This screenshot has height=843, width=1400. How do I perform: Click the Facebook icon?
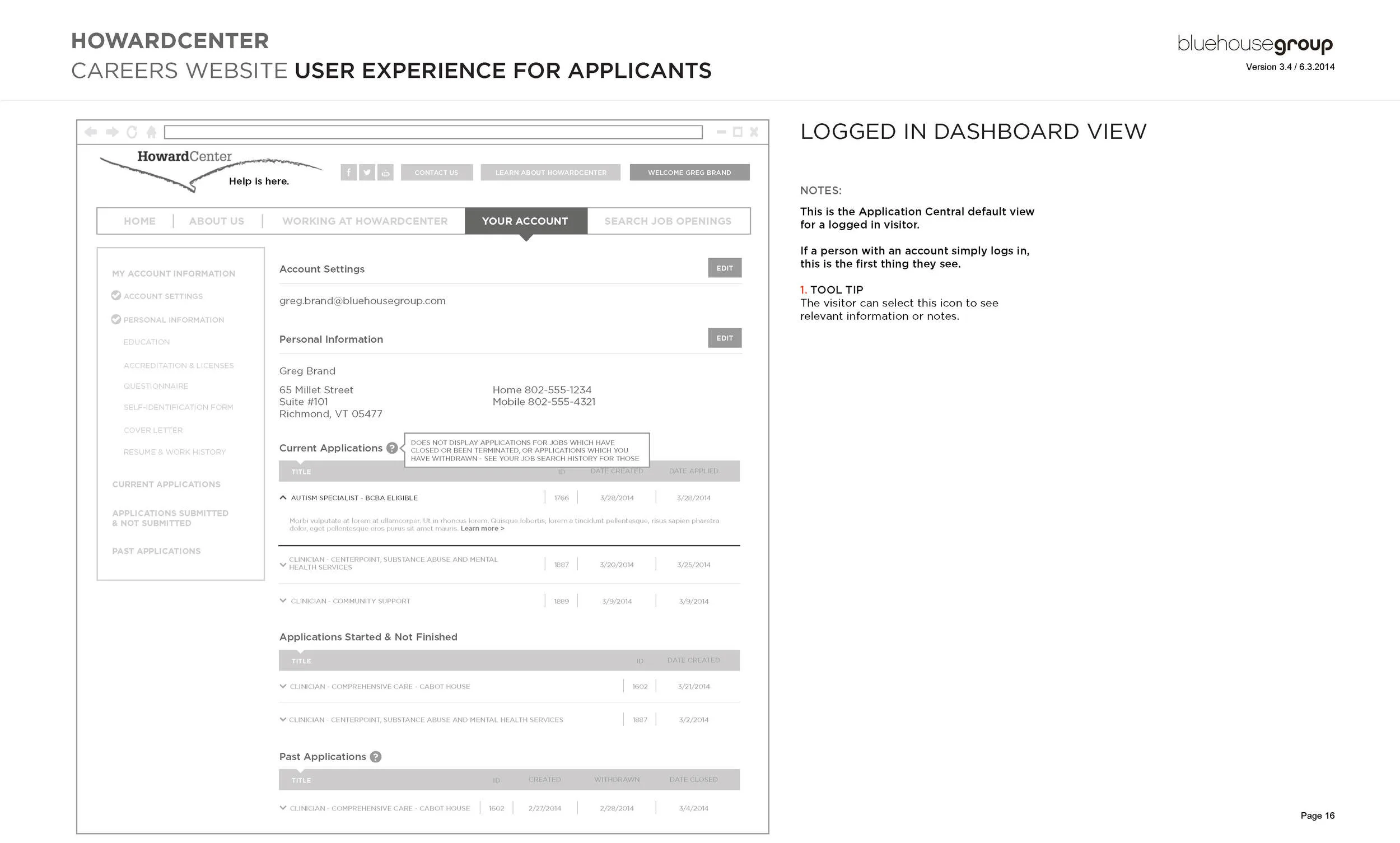[x=348, y=172]
